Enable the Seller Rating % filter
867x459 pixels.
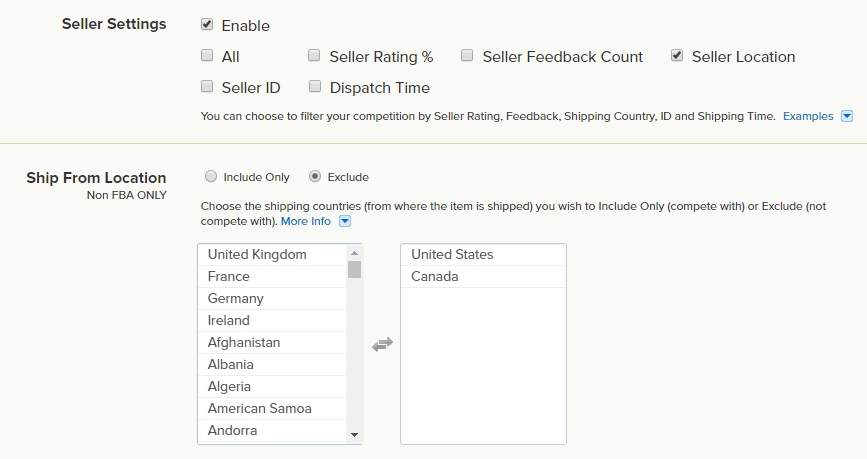point(314,56)
